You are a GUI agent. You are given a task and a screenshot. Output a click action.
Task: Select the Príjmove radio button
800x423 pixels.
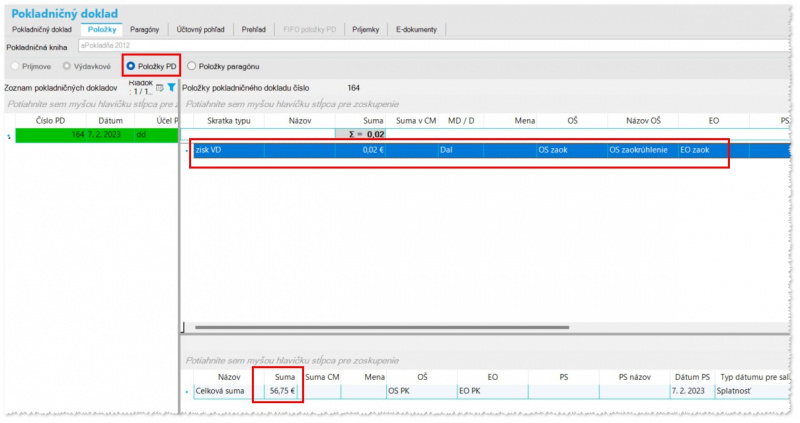[15, 66]
